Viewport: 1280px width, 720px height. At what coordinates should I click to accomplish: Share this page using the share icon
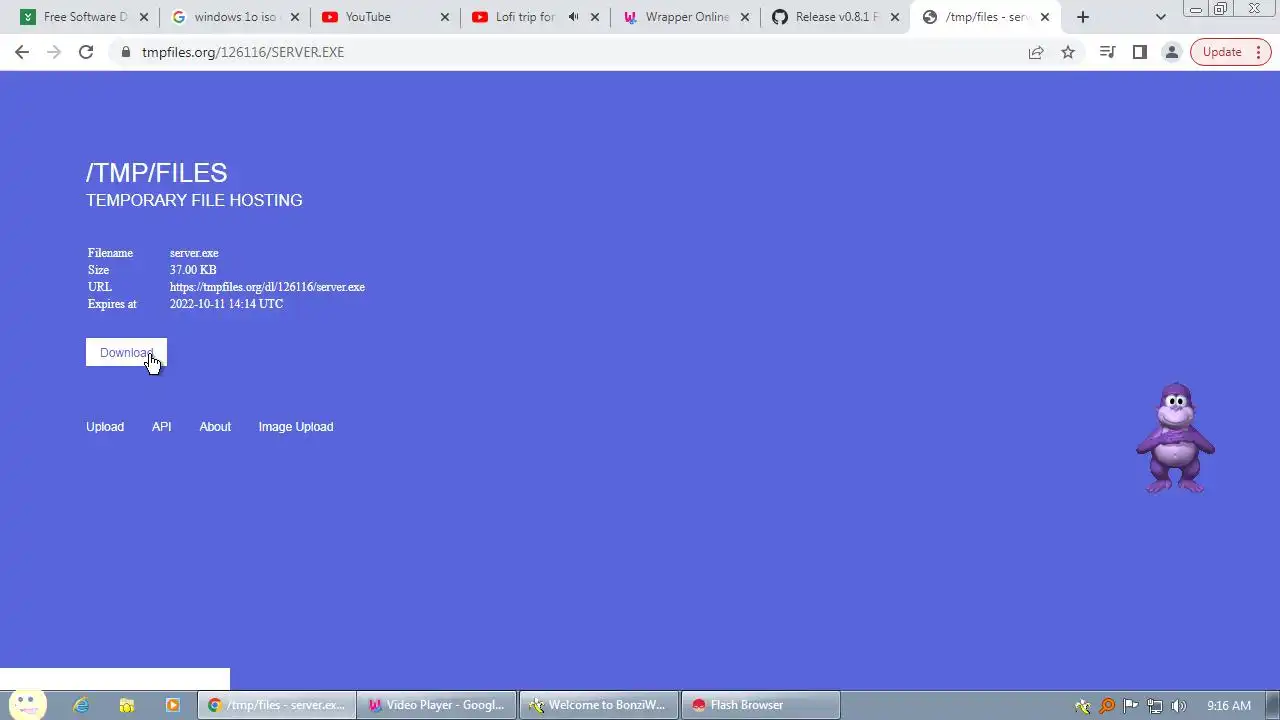pyautogui.click(x=1036, y=52)
